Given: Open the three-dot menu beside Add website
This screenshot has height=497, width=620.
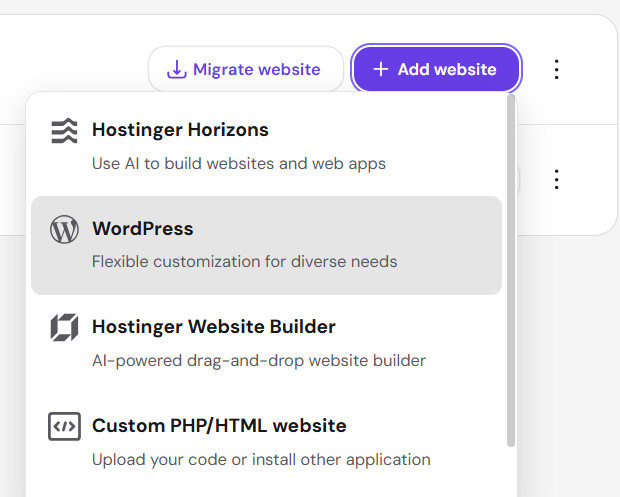Looking at the screenshot, I should (x=556, y=69).
